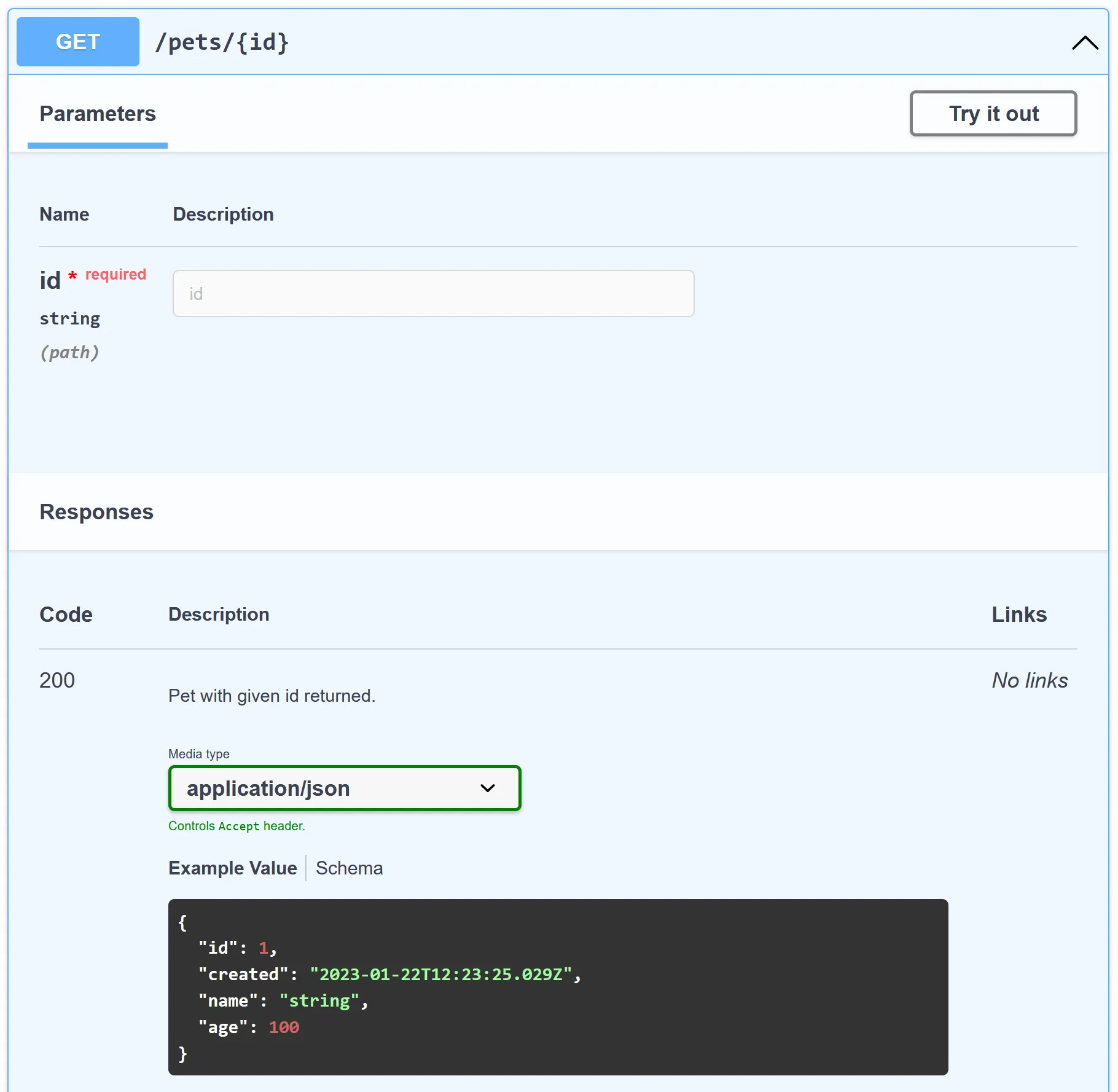
Task: Click the Responses section header
Action: [x=96, y=512]
